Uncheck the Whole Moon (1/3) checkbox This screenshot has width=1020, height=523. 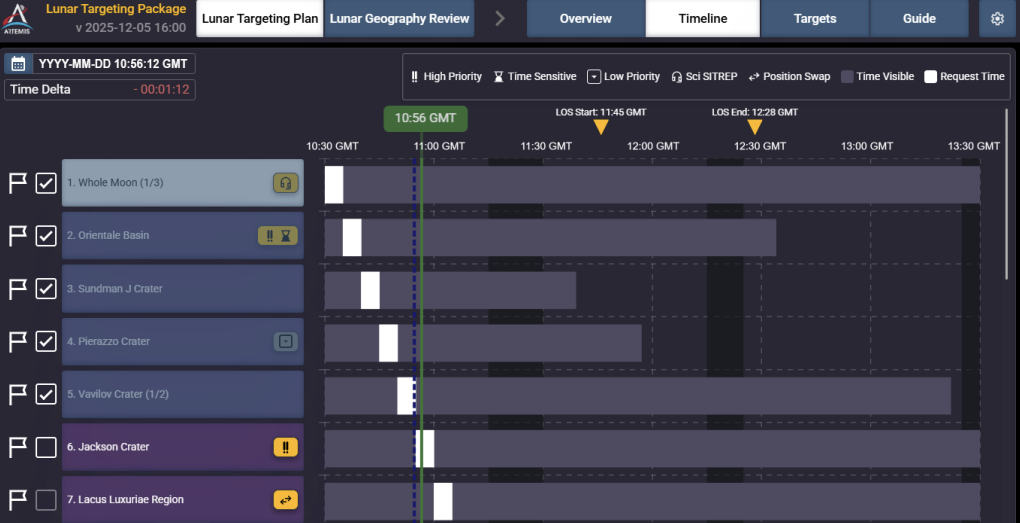46,183
